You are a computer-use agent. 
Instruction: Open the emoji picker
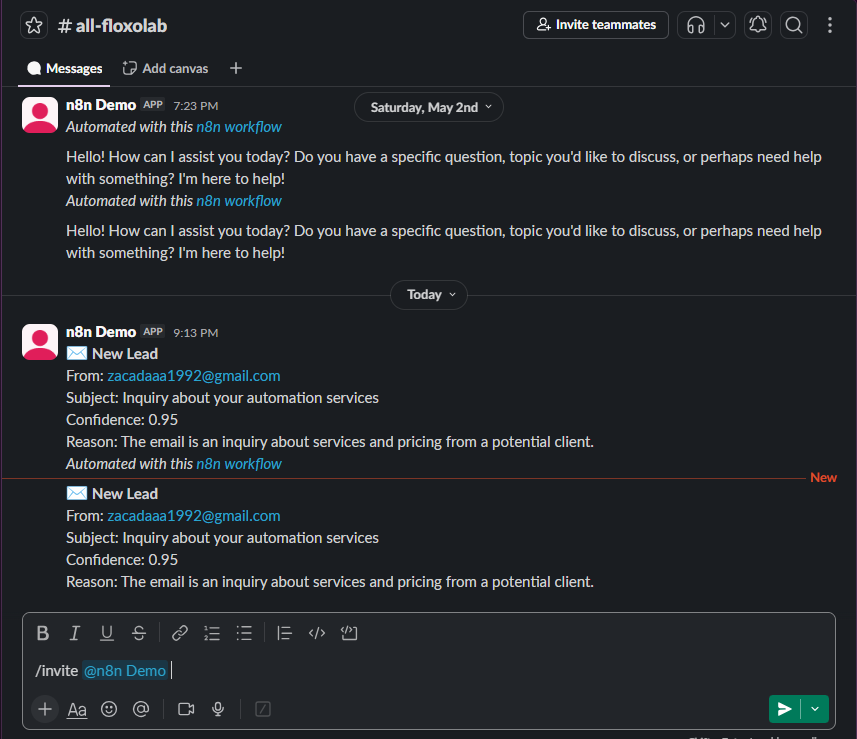pyautogui.click(x=109, y=709)
